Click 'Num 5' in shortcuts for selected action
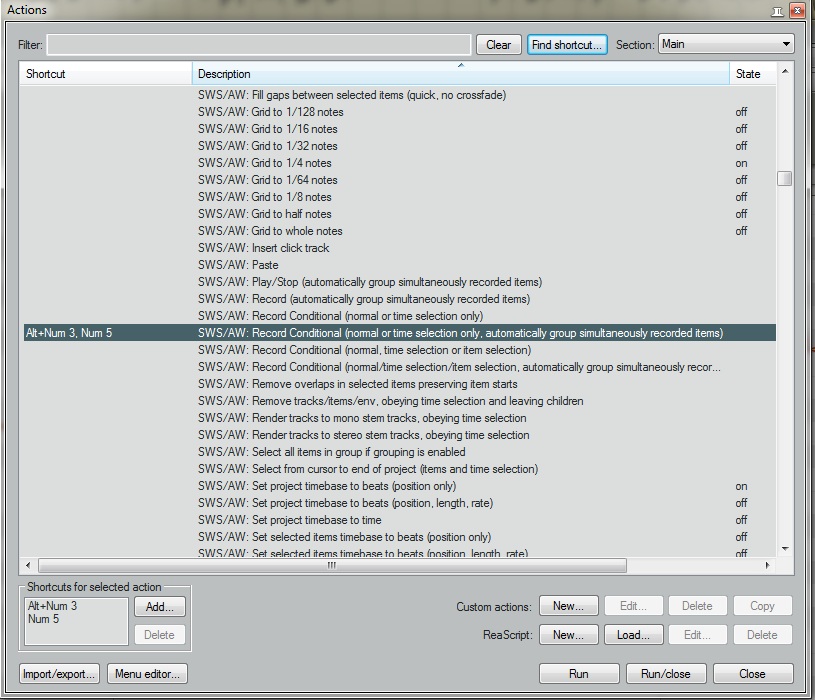The height and width of the screenshot is (700, 815). [44, 619]
